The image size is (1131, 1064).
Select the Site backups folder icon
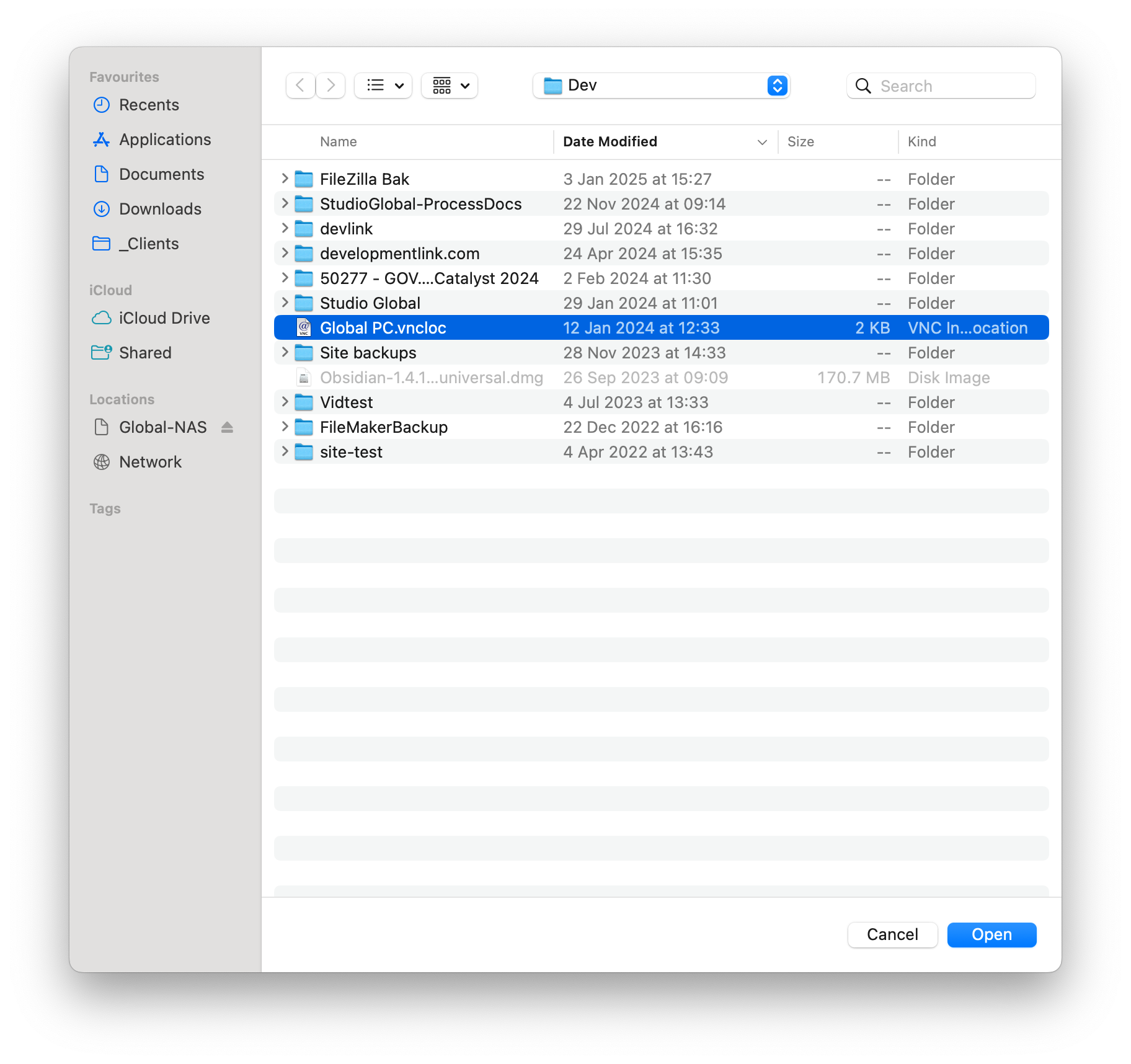click(304, 353)
